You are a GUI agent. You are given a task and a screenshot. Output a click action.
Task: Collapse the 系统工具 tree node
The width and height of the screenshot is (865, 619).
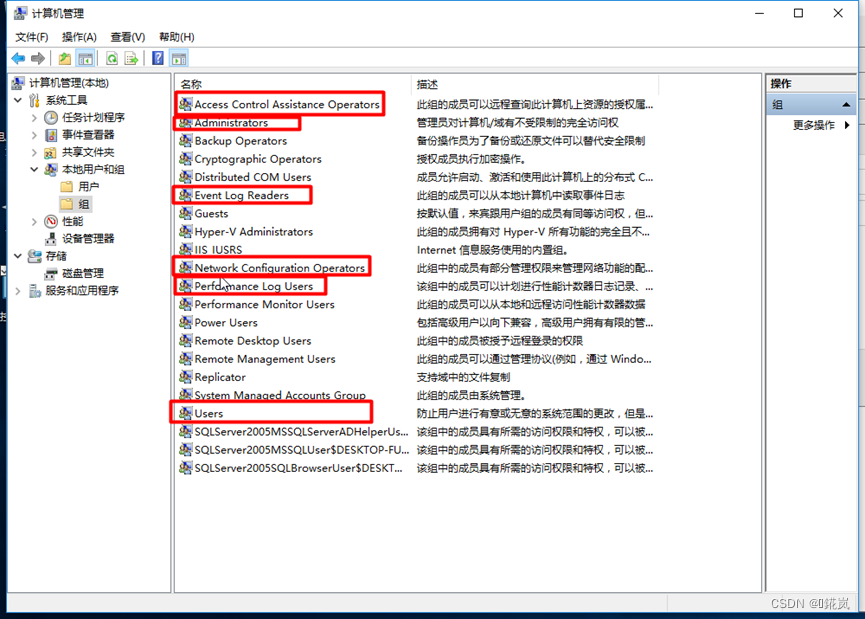point(18,100)
